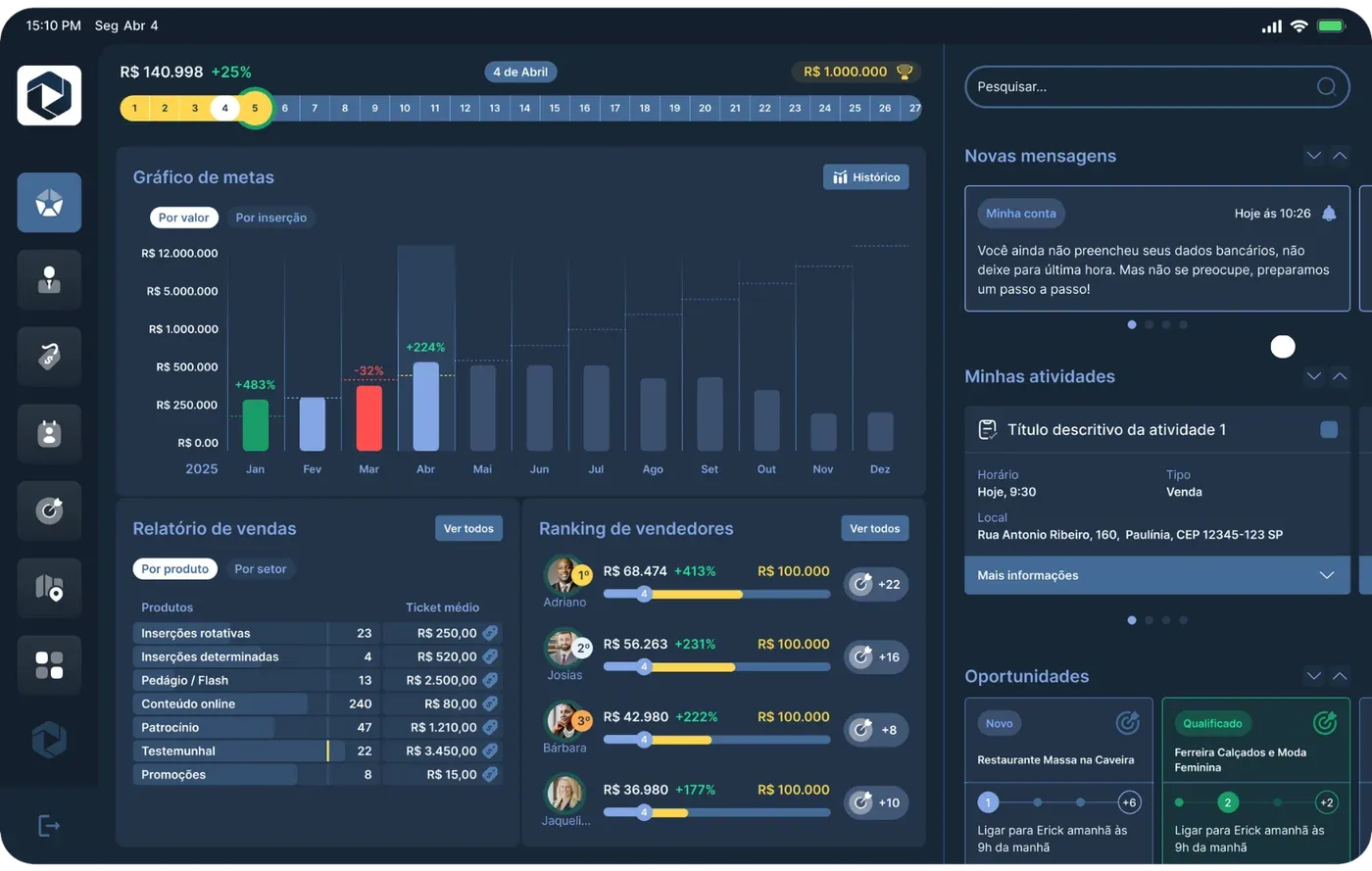Click the trophy icon beside R$ 1.000.000
The width and height of the screenshot is (1372, 871).
tap(905, 72)
